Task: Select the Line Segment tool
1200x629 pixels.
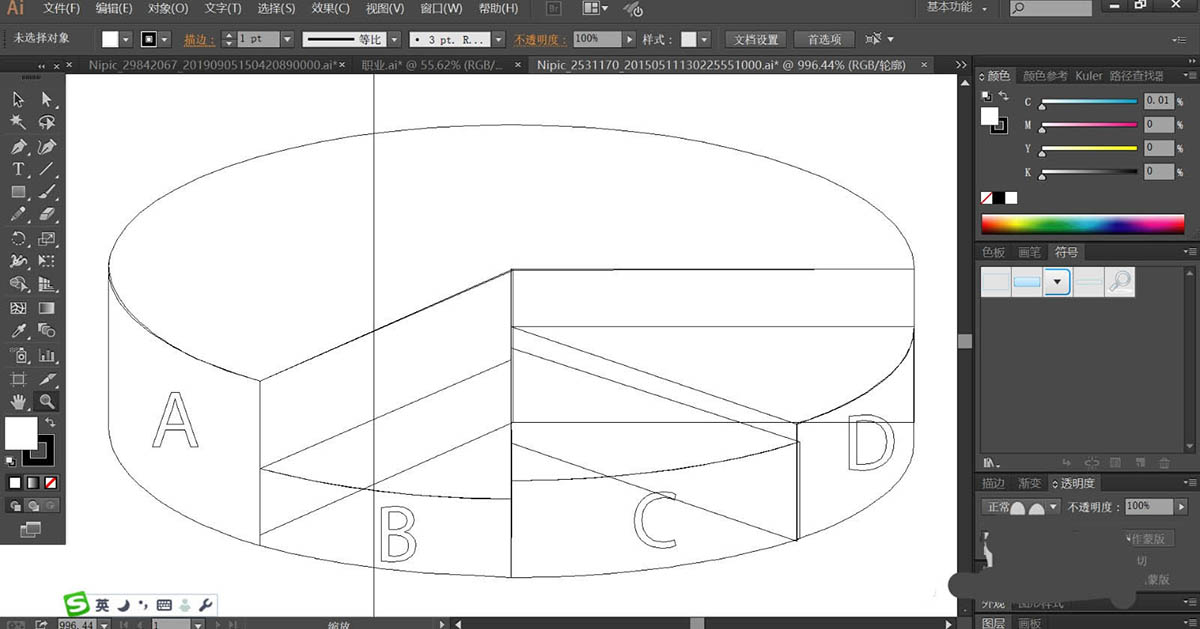Action: pyautogui.click(x=47, y=169)
